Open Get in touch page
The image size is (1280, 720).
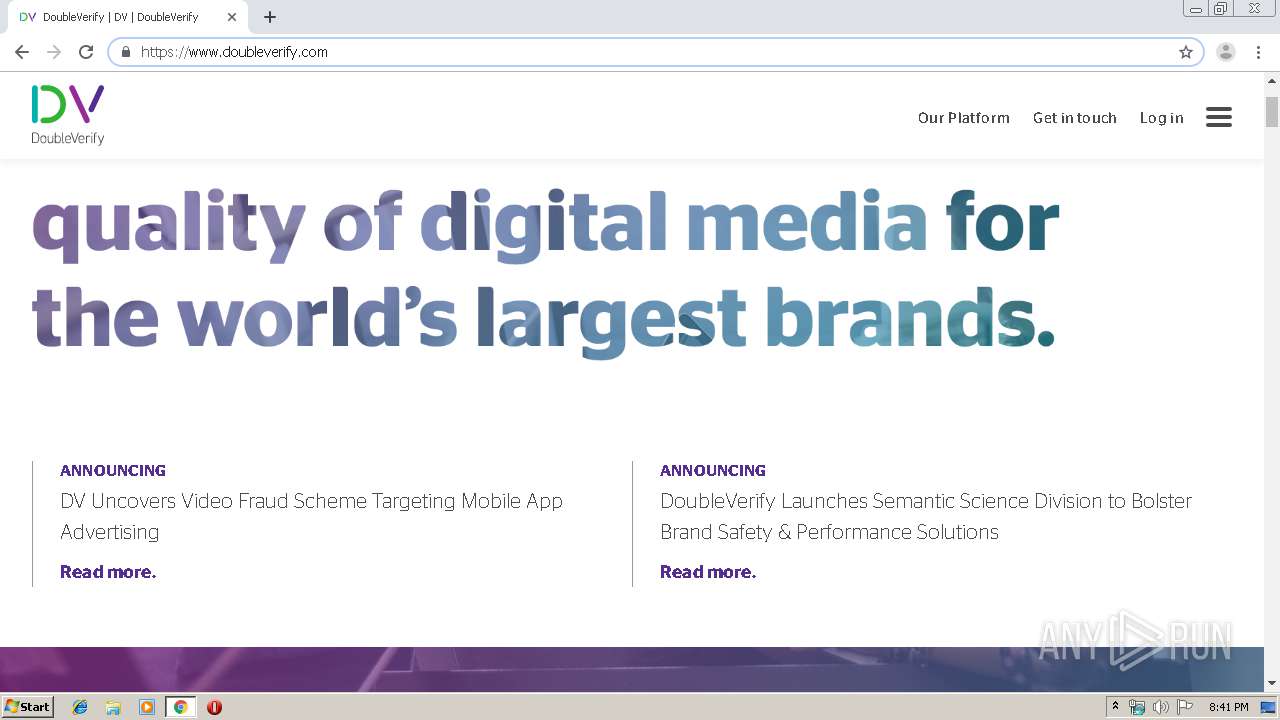1075,118
